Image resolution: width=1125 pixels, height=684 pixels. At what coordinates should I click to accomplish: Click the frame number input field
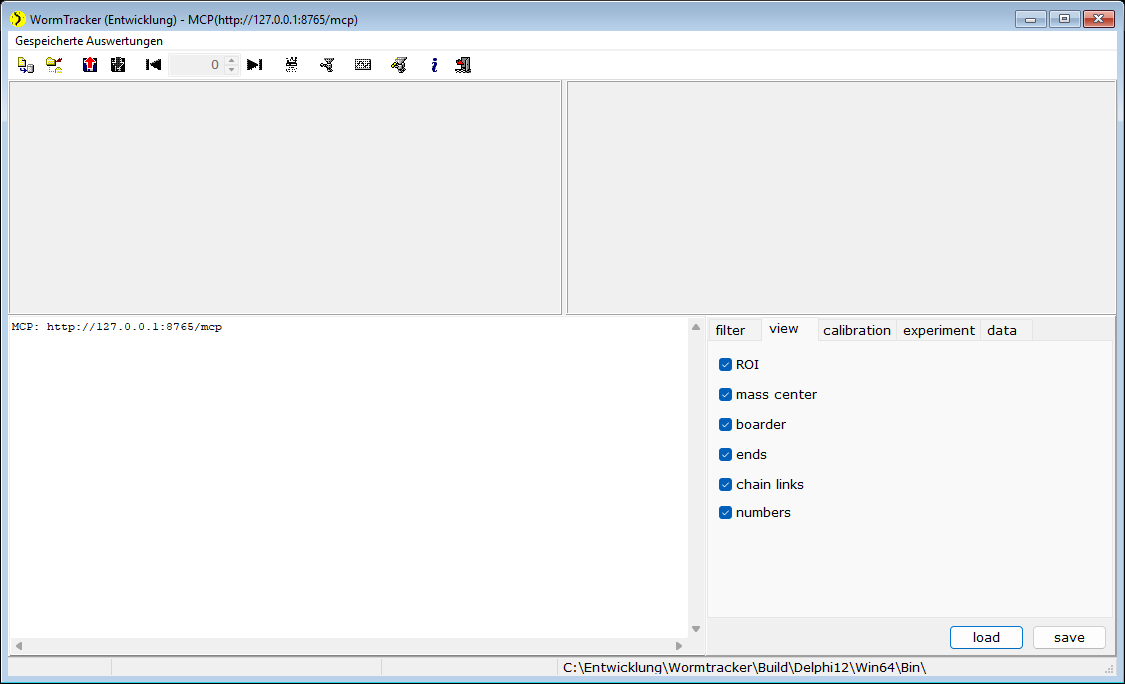197,65
